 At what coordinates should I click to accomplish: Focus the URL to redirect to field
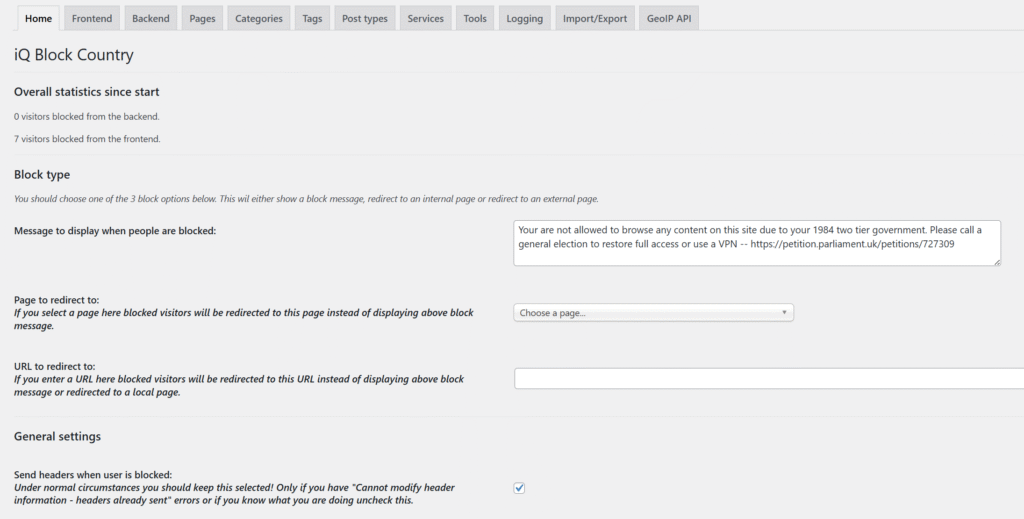pos(769,379)
